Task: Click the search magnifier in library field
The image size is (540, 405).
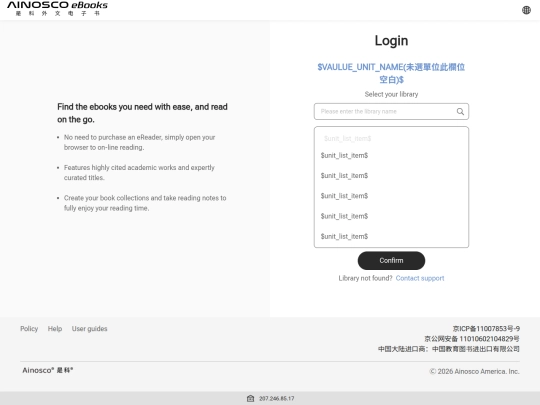Action: 460,112
